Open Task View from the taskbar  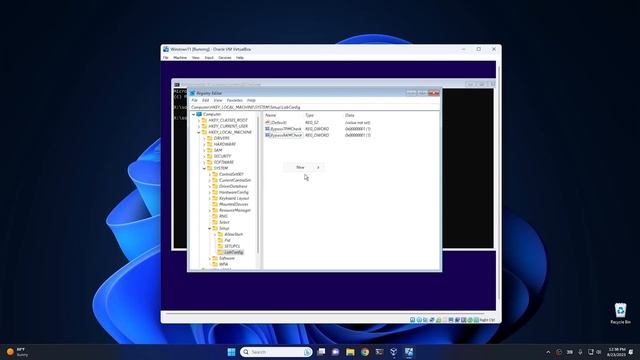(x=321, y=352)
